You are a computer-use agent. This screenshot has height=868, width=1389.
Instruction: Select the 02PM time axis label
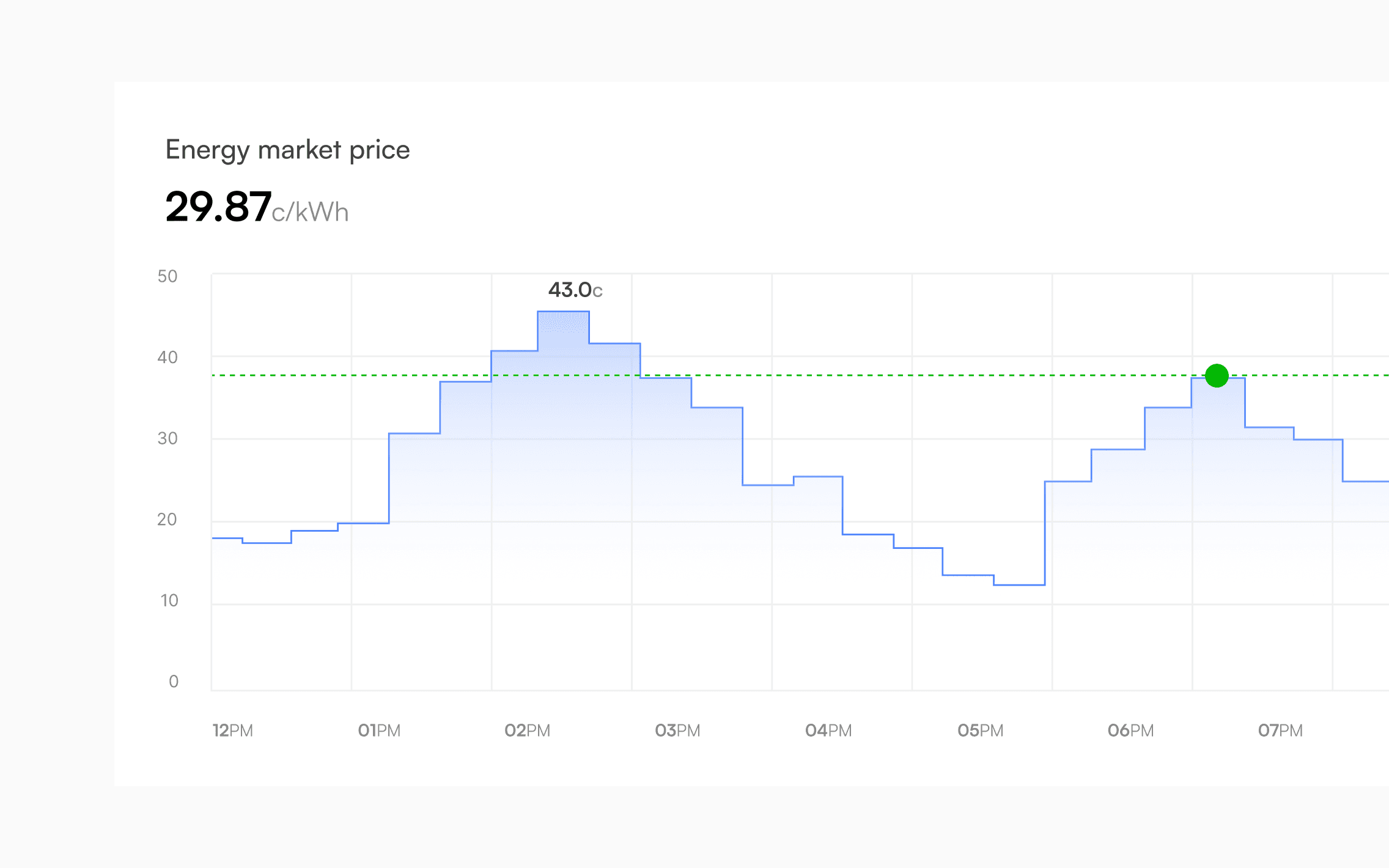527,730
